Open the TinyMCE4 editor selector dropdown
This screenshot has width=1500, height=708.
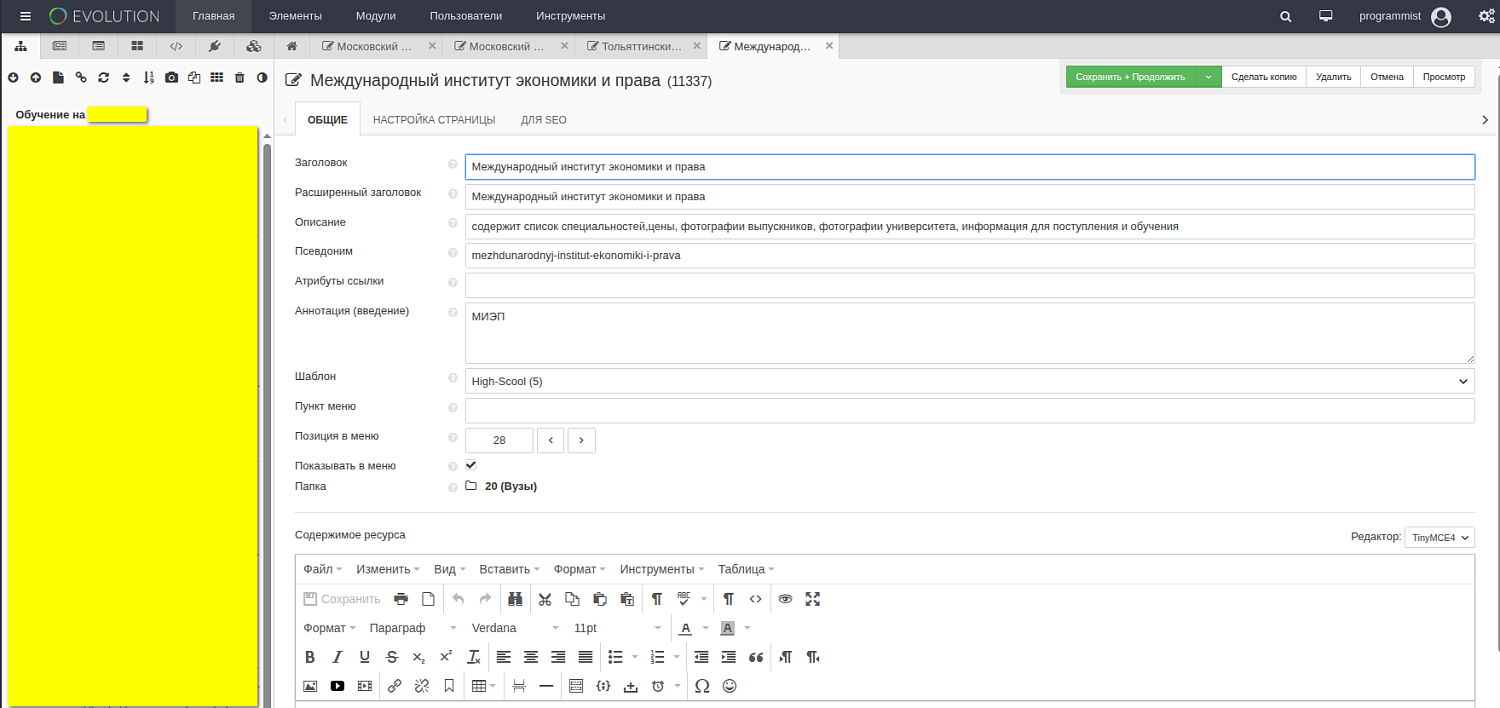click(x=1439, y=537)
